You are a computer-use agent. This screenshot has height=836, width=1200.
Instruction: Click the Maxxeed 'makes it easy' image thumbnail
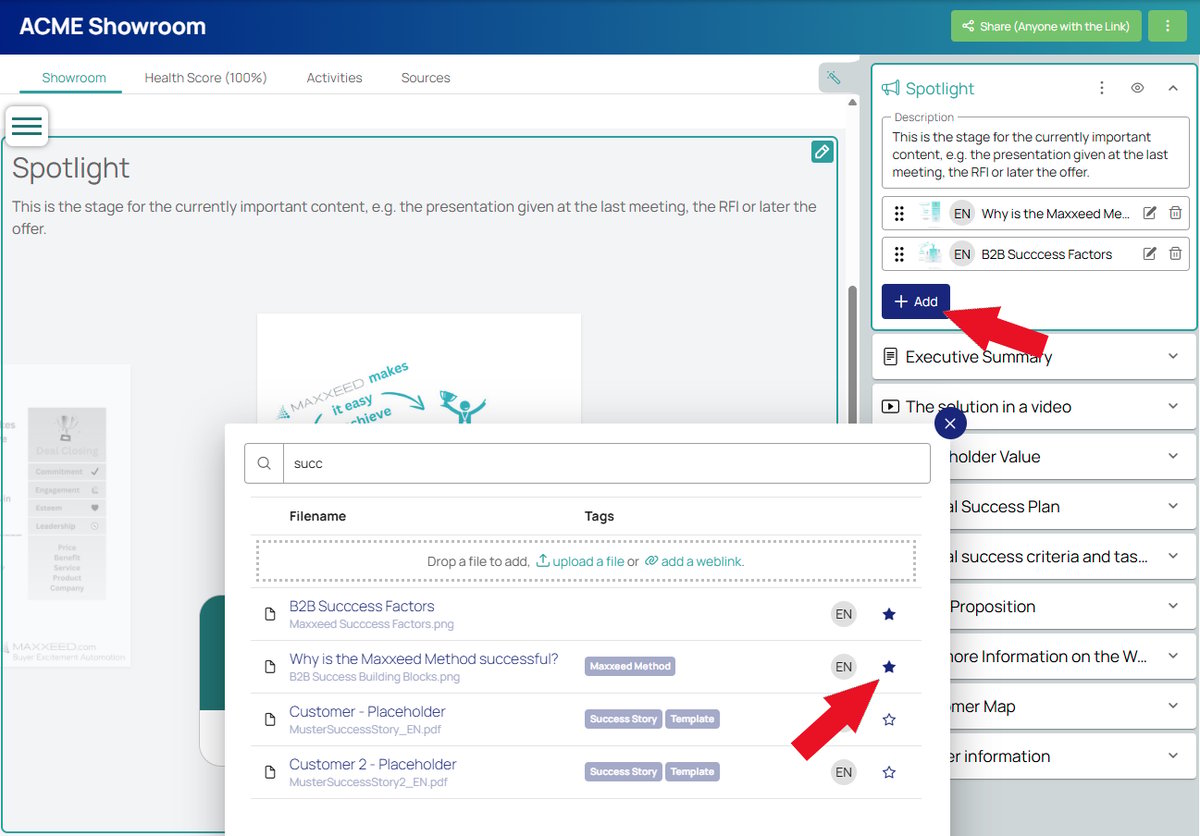(x=419, y=368)
